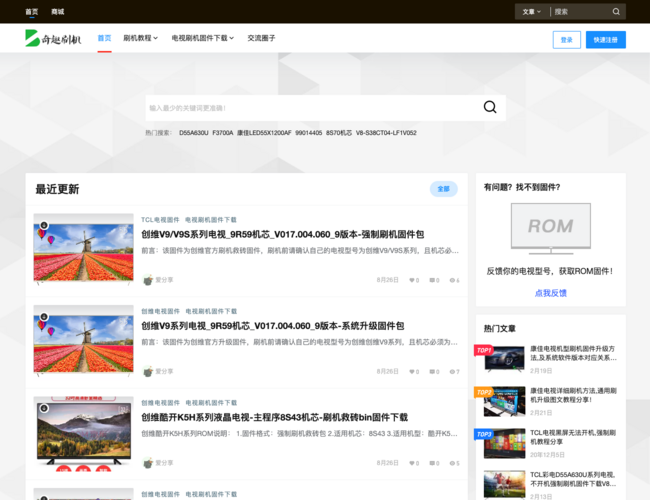Click the 奇趣刷机 site logo
This screenshot has width=650, height=500.
pos(53,38)
